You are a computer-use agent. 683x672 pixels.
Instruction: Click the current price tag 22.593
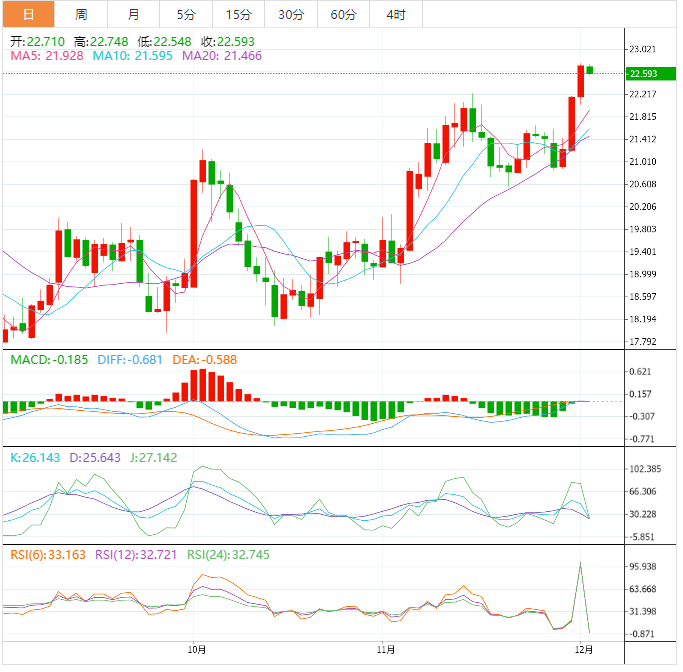(642, 73)
